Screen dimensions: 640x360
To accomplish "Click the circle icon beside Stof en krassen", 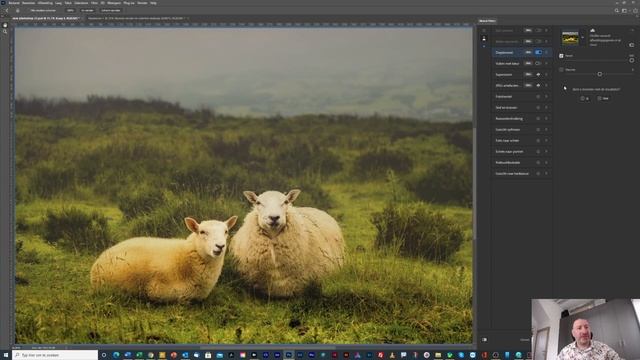I will tap(538, 107).
